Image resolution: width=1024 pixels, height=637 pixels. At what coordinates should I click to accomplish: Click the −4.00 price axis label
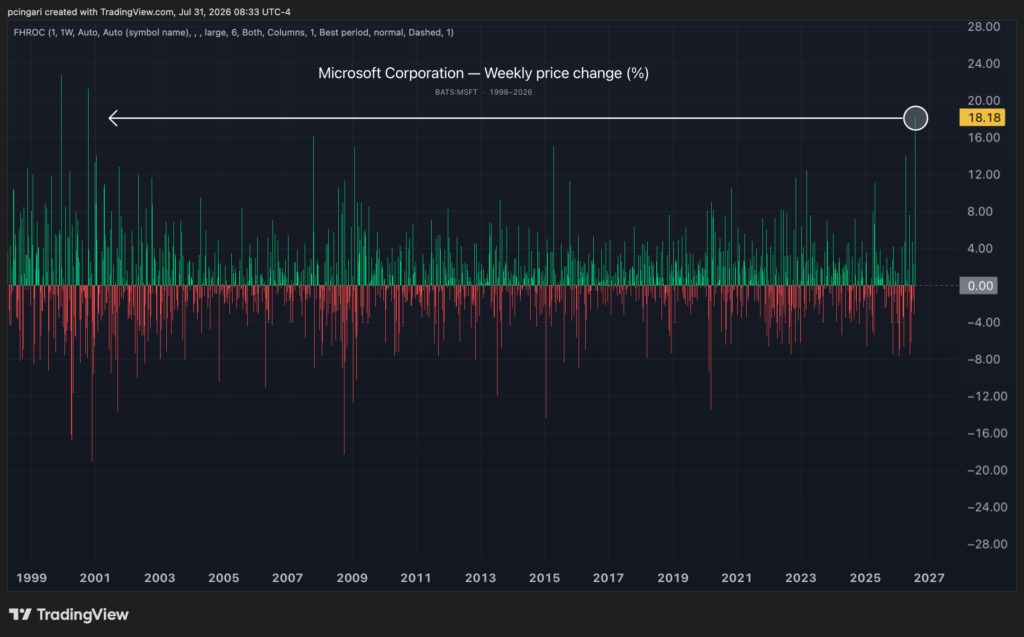pyautogui.click(x=984, y=322)
